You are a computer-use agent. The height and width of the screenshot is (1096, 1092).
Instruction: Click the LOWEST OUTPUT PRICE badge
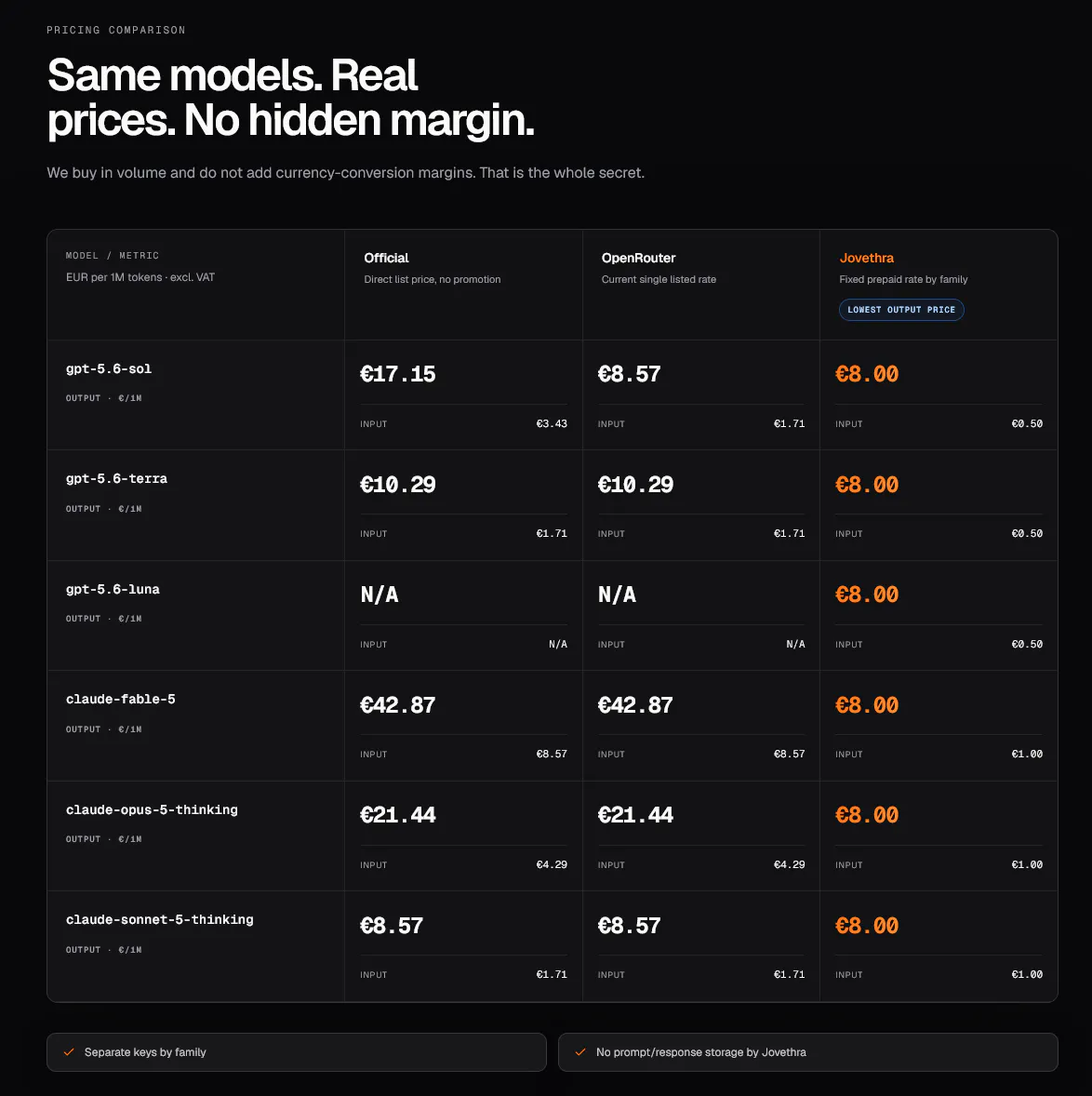[x=901, y=310]
